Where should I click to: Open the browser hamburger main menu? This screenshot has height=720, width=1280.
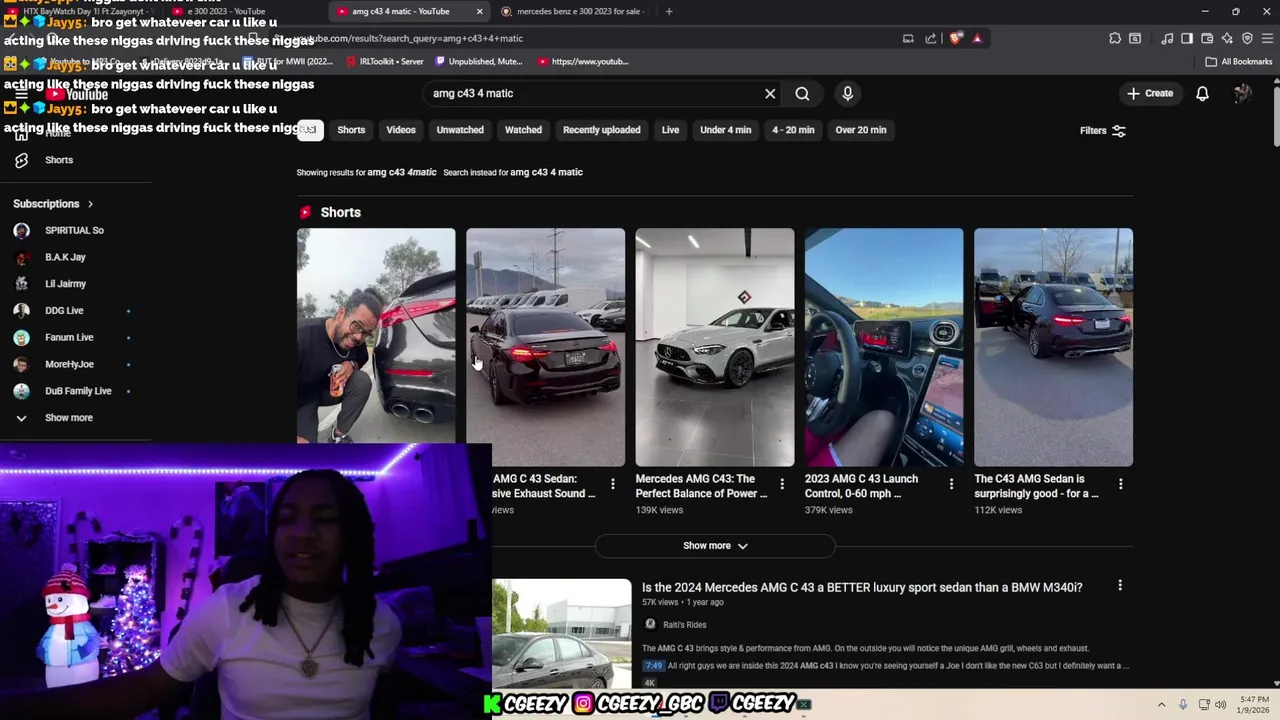[x=1268, y=38]
